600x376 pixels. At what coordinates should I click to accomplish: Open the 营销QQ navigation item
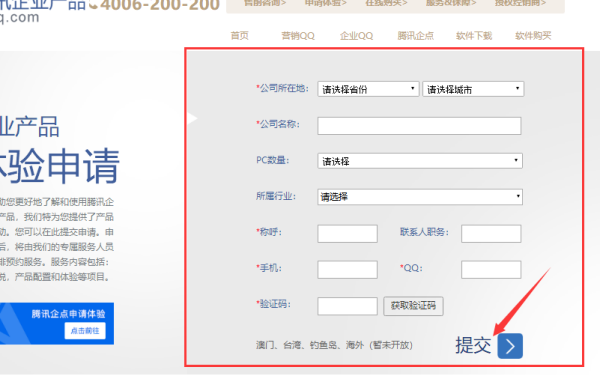coord(298,36)
